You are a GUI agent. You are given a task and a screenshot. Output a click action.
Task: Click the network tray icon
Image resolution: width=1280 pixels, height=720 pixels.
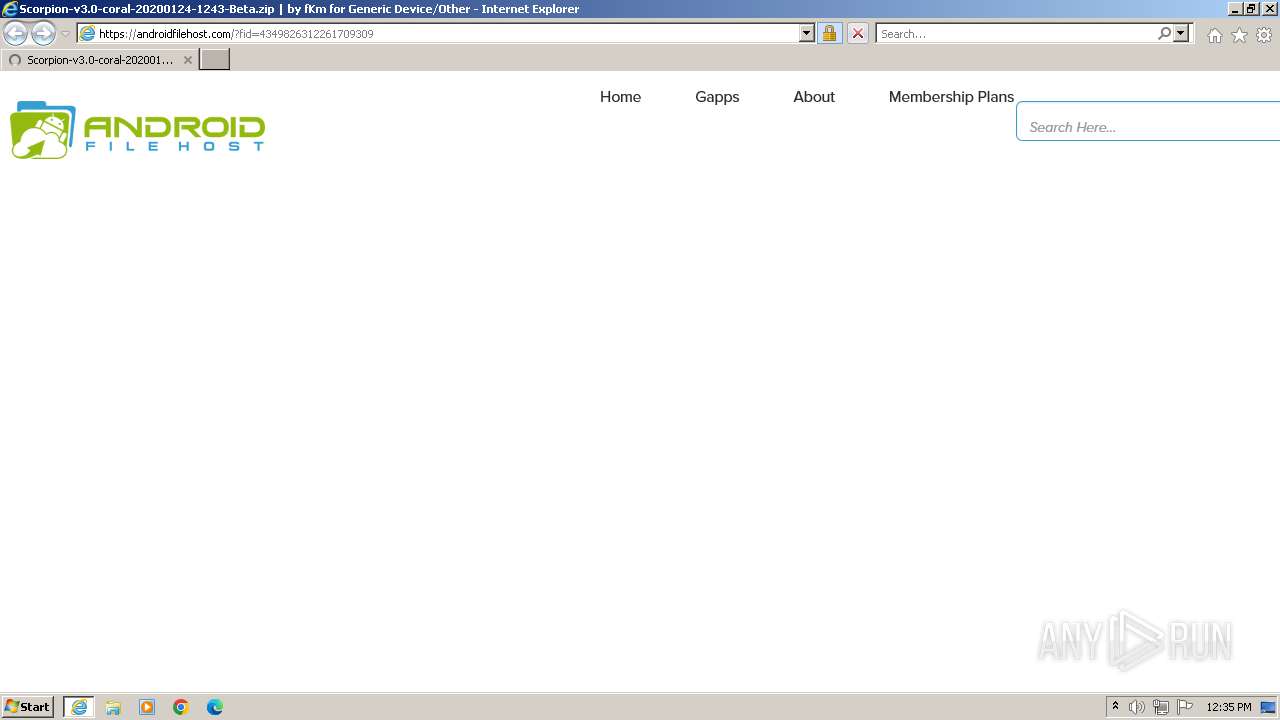click(x=1161, y=707)
